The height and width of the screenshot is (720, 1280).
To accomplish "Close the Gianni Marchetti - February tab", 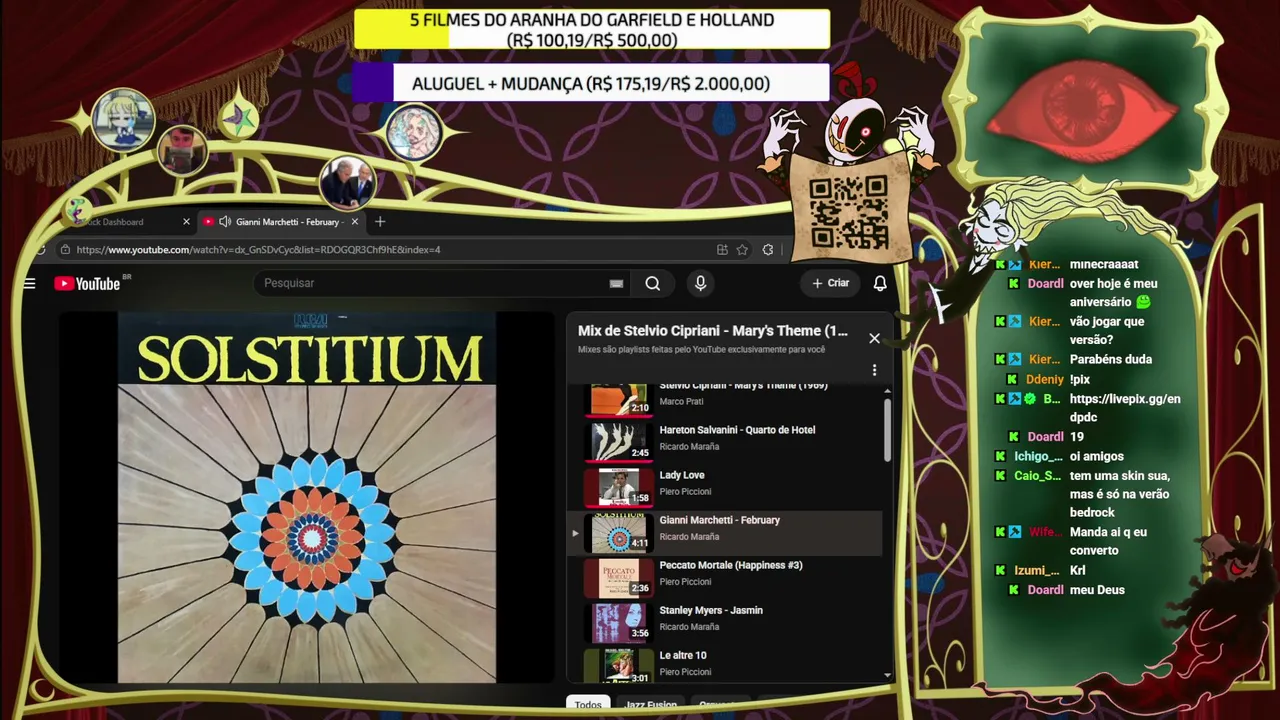I will pos(354,222).
